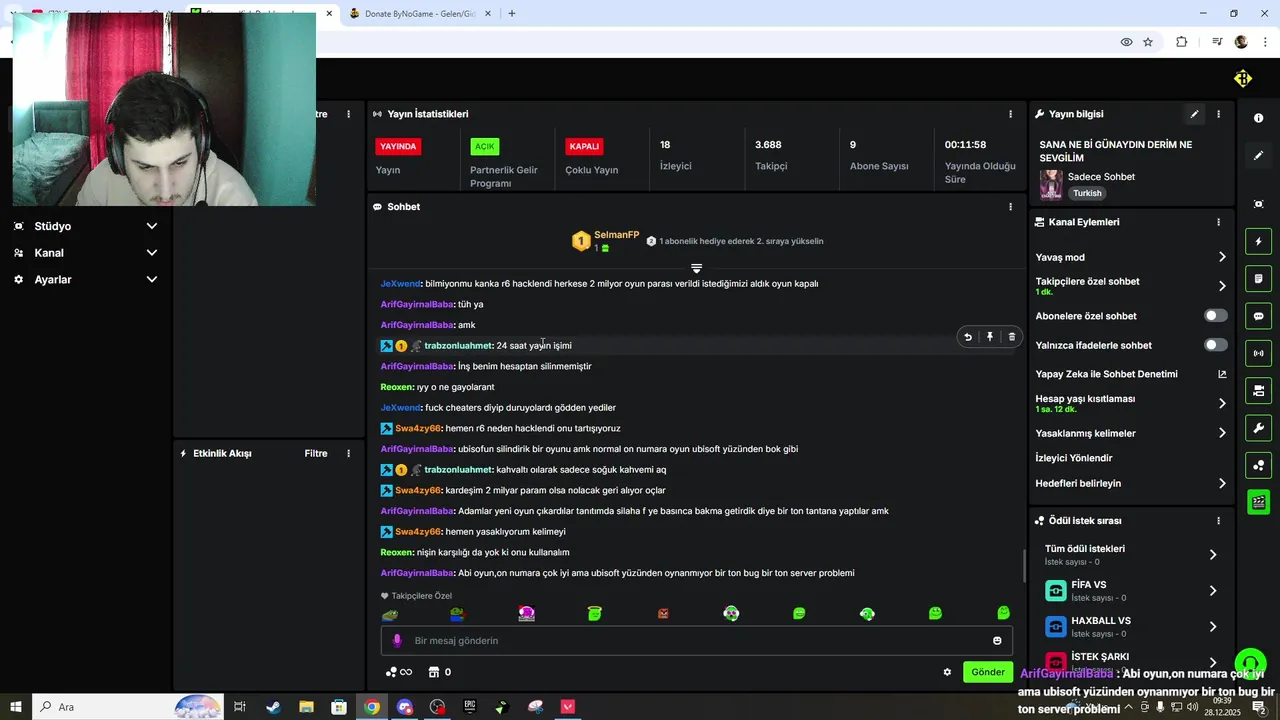
Task: Insert the green smiling blob emote on the right
Action: 1003,613
